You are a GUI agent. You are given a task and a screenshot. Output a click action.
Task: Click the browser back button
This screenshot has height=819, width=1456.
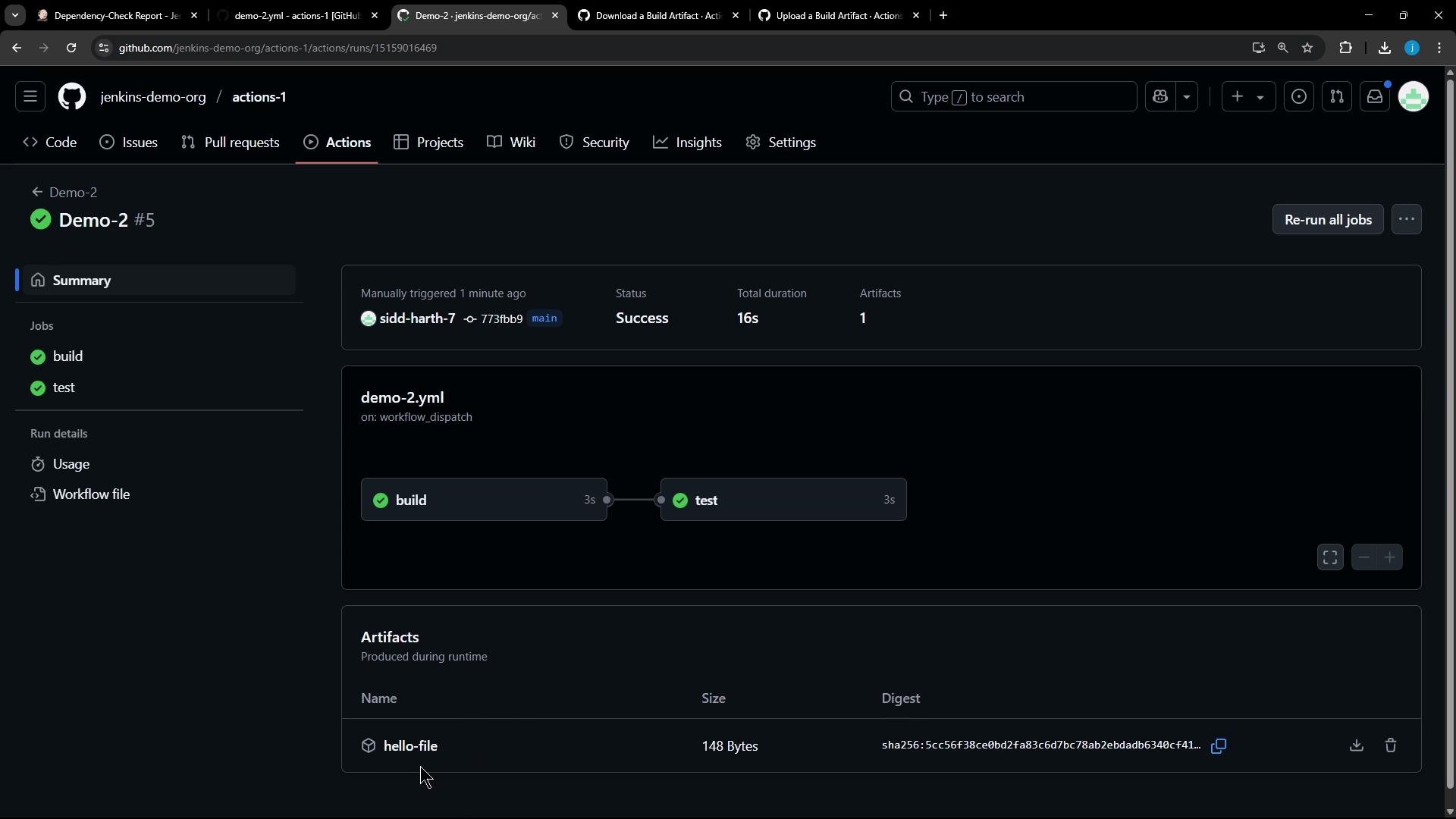coord(17,48)
